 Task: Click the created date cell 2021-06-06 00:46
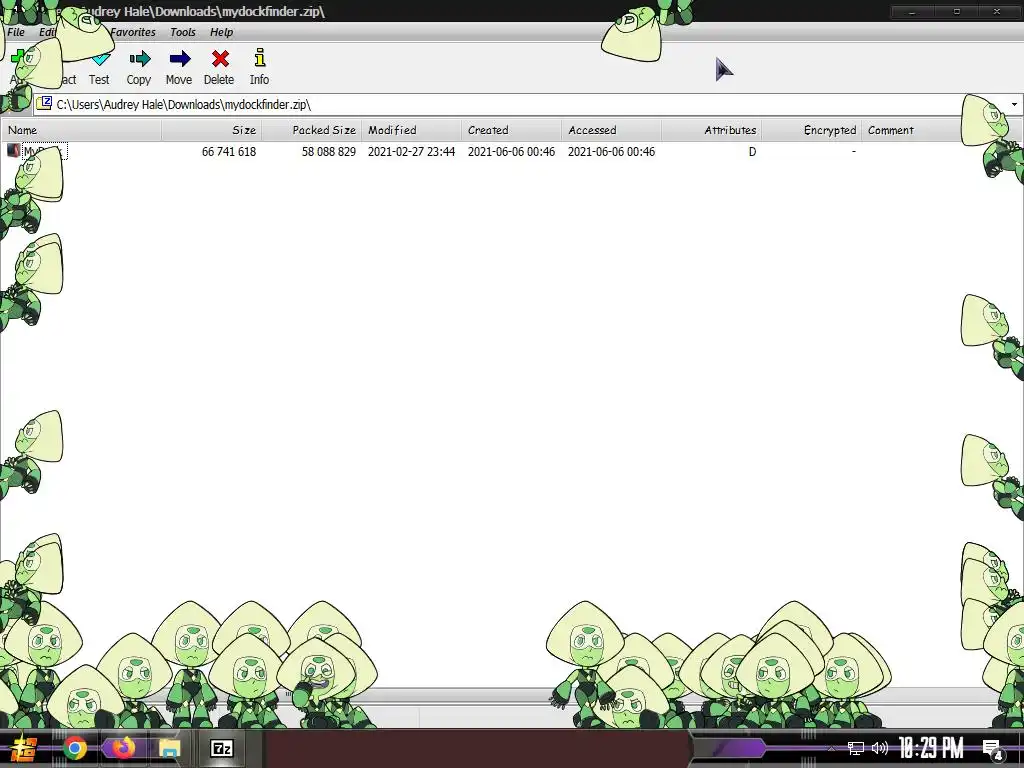[511, 152]
